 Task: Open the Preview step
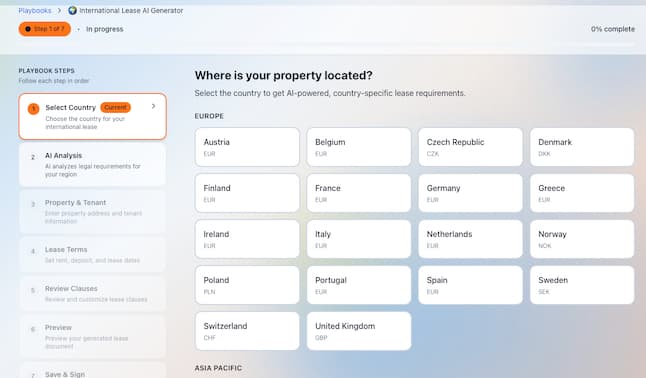point(93,336)
